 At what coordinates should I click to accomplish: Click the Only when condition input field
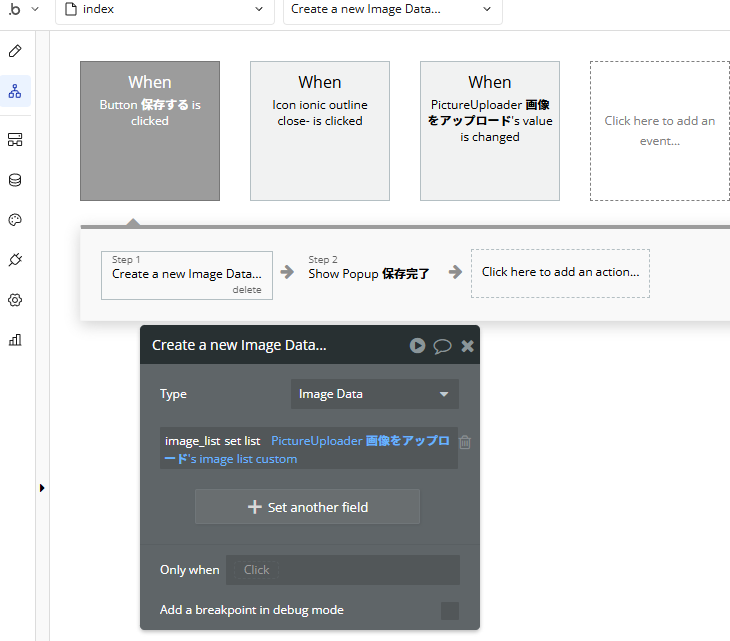(x=342, y=570)
